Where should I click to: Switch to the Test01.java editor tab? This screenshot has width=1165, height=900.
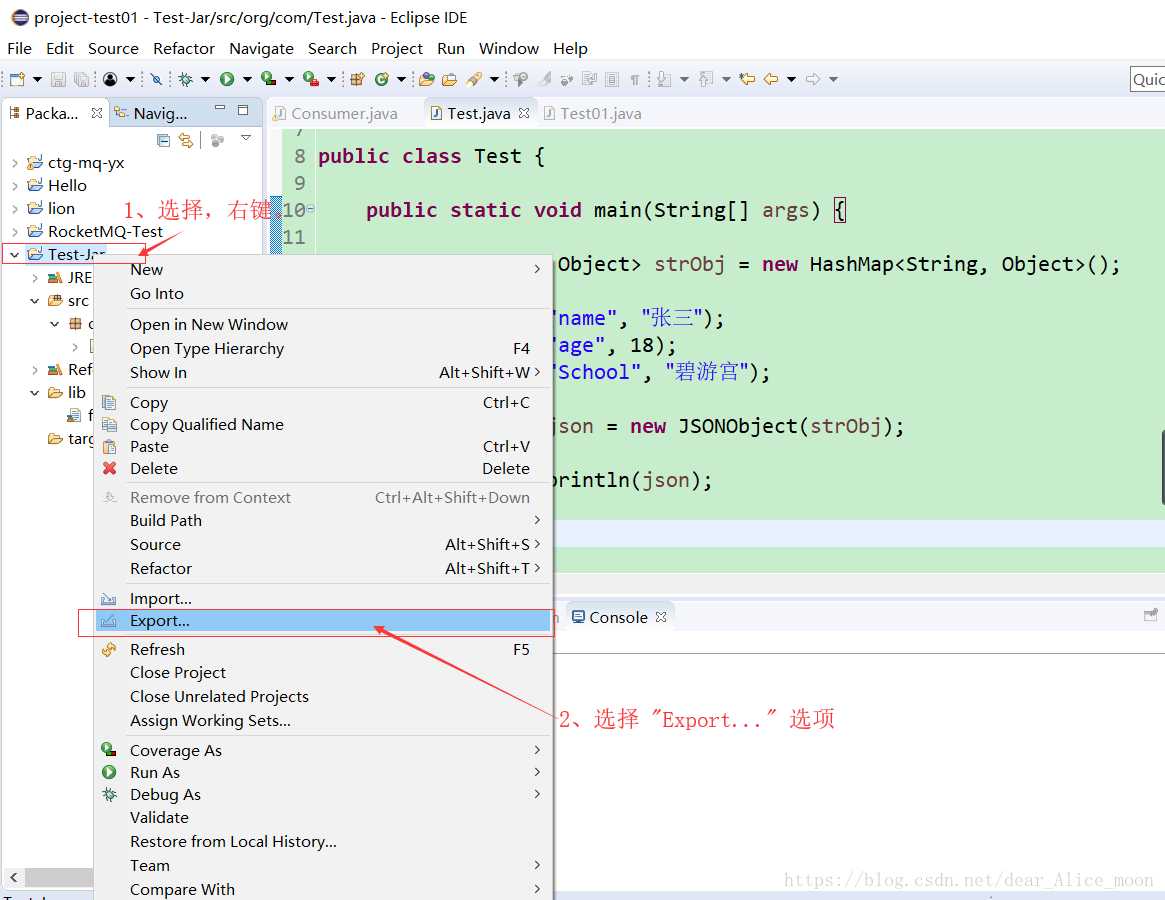tap(593, 113)
